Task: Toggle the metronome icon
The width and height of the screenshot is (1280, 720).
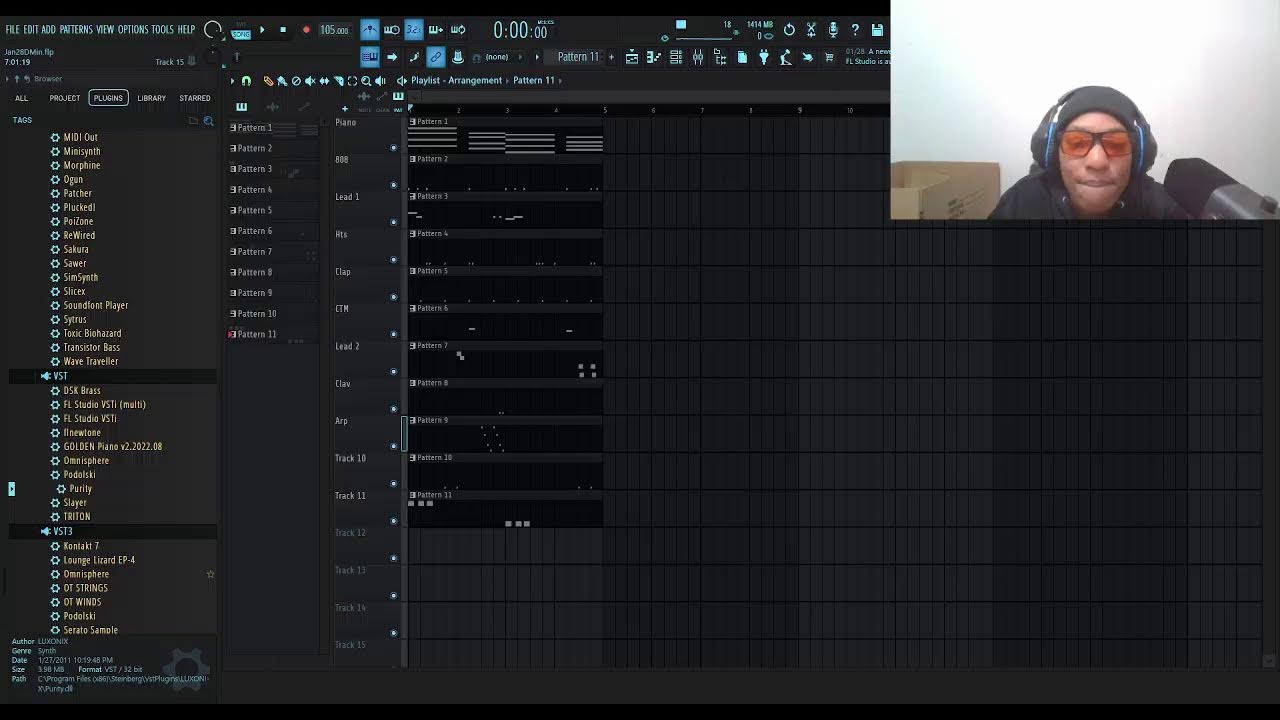Action: coord(370,29)
